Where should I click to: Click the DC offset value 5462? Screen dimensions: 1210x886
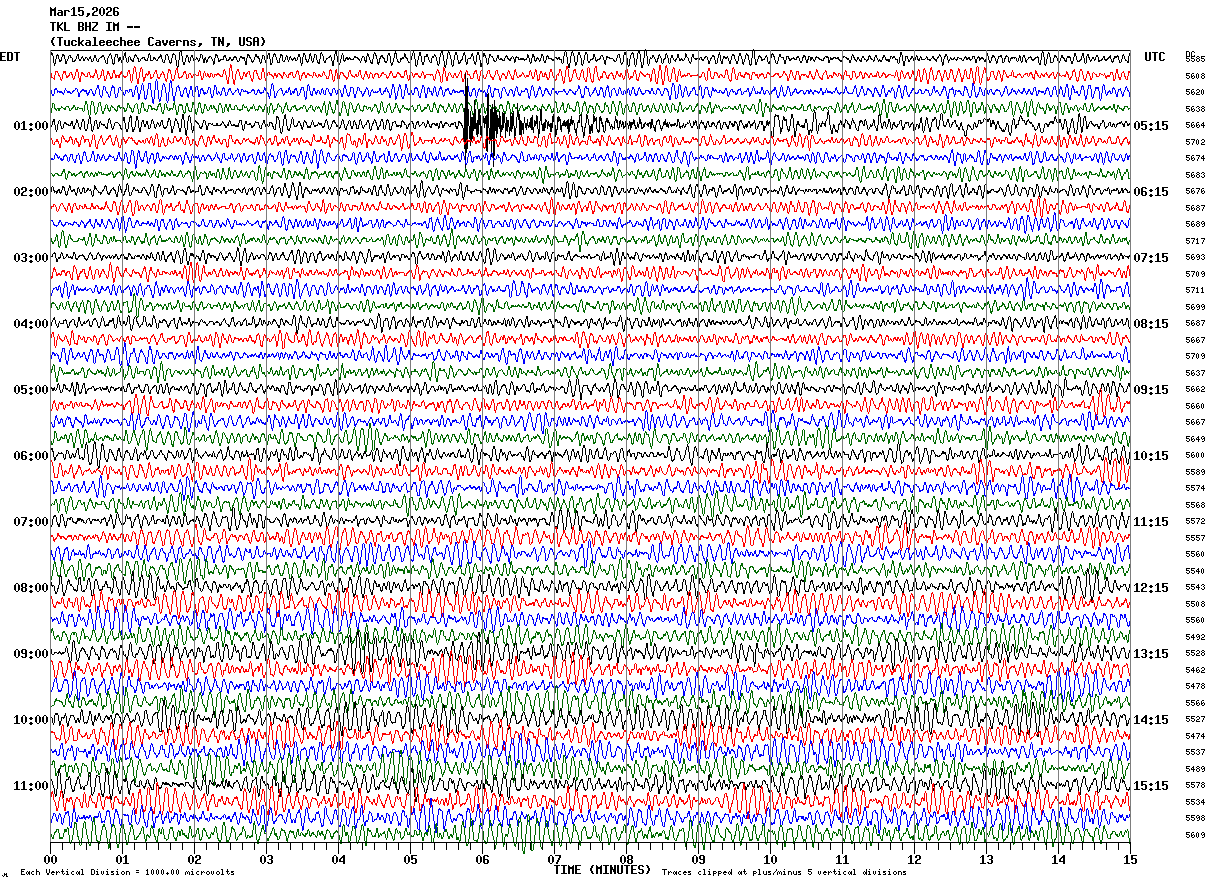pyautogui.click(x=1195, y=670)
